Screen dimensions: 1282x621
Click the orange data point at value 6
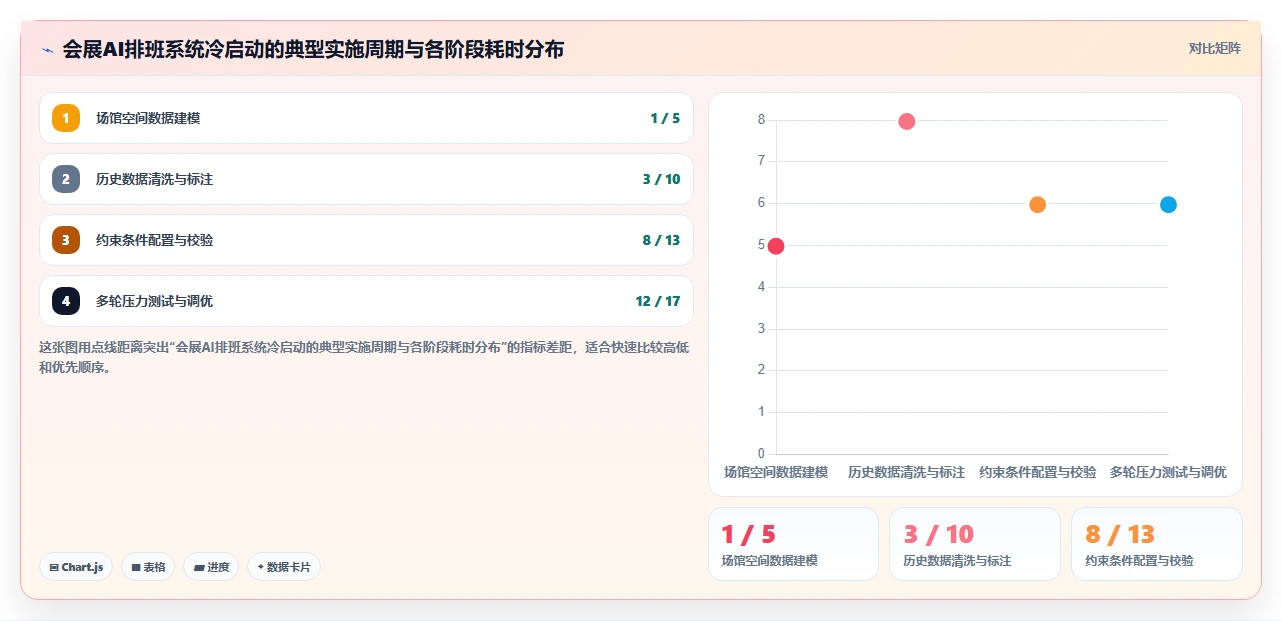[x=1037, y=204]
